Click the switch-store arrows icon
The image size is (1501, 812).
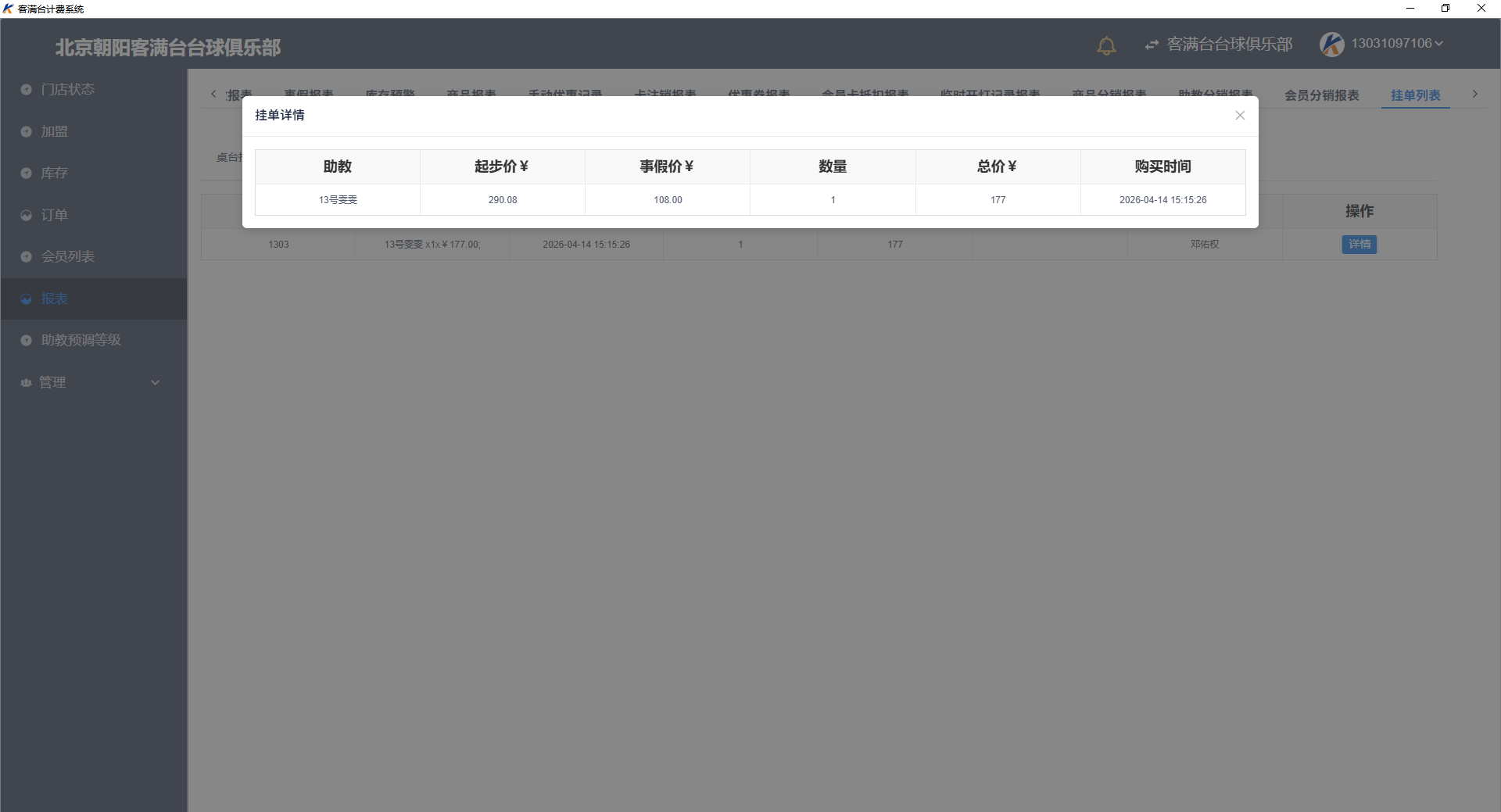1152,45
